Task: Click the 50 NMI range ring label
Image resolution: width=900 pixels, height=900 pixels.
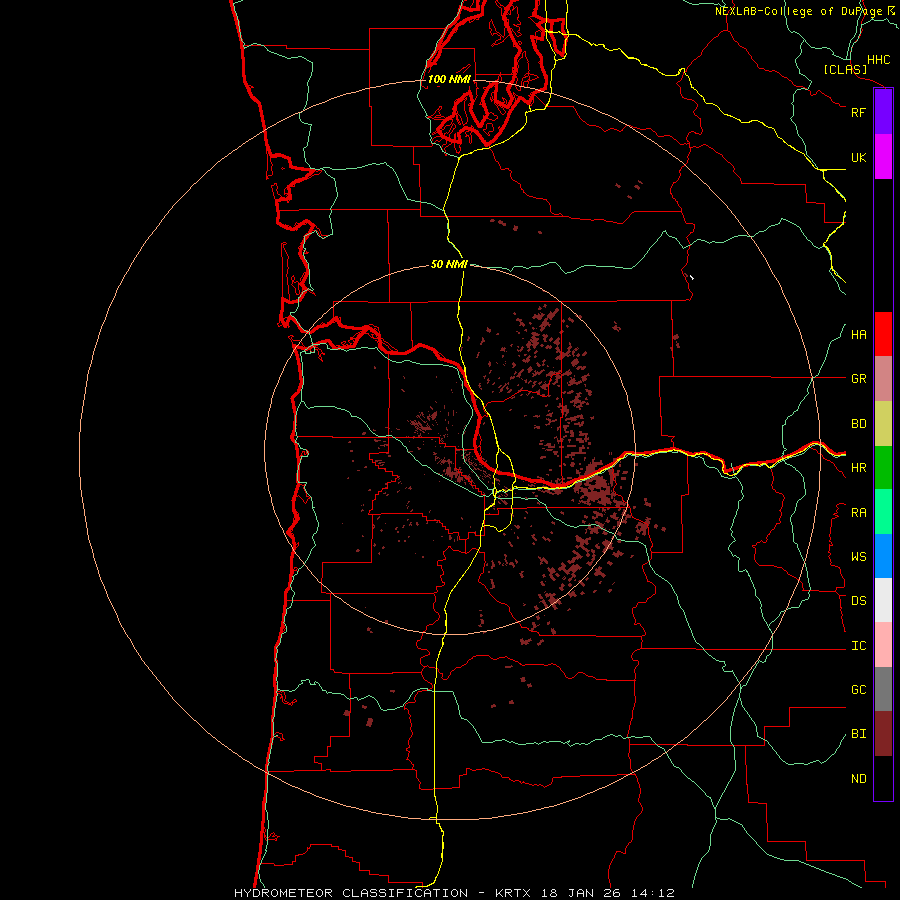Action: [449, 264]
